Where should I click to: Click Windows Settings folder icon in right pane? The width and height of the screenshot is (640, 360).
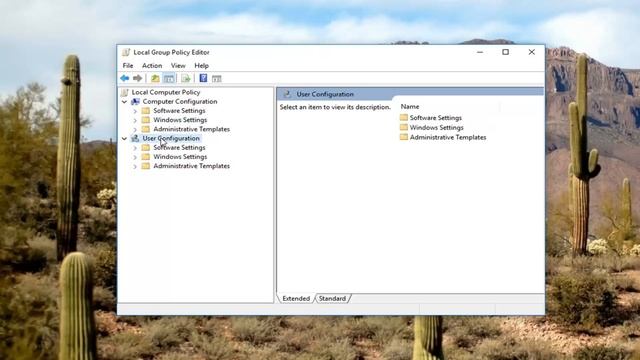pos(404,127)
